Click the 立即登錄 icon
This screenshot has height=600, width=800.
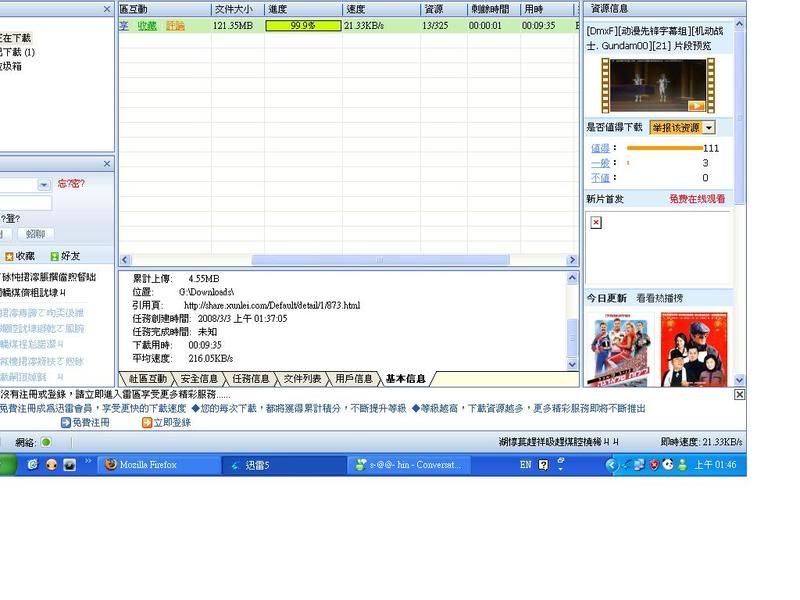pyautogui.click(x=147, y=422)
